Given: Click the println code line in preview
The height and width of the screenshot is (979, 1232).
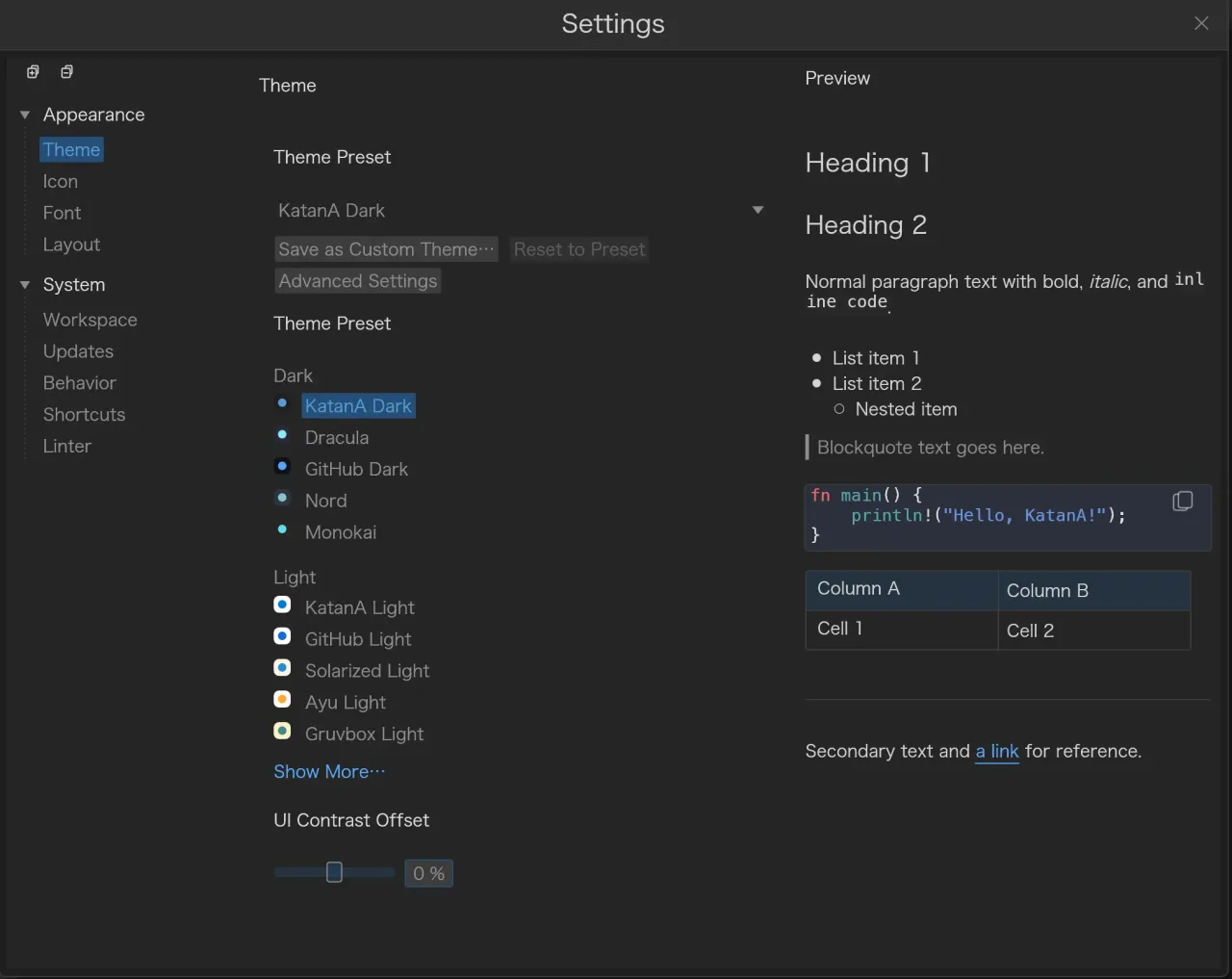Looking at the screenshot, I should pyautogui.click(x=988, y=516).
